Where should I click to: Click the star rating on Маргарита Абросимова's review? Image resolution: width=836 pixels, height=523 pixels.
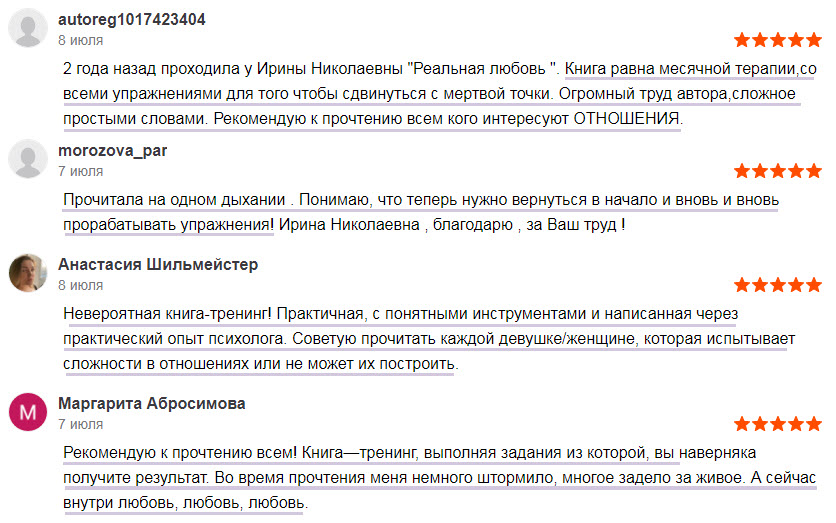(777, 424)
